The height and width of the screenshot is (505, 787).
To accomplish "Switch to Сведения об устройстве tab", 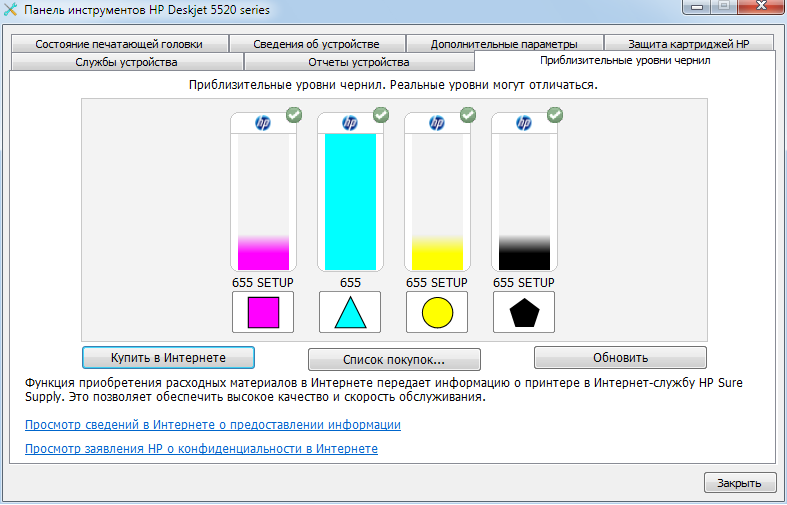I will tap(316, 44).
